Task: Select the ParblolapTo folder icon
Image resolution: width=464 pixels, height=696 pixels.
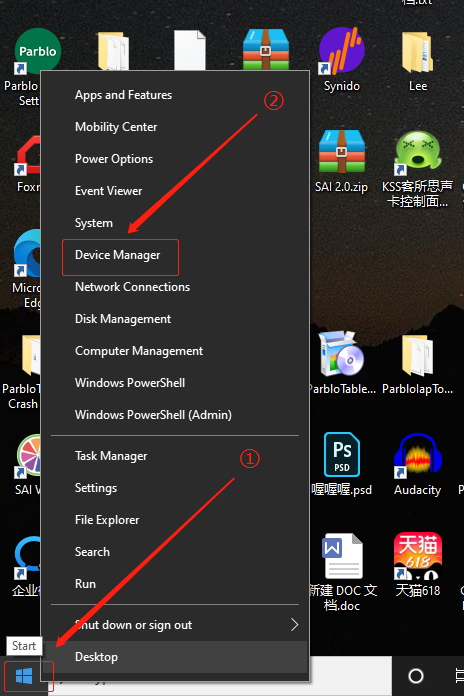Action: pos(417,356)
